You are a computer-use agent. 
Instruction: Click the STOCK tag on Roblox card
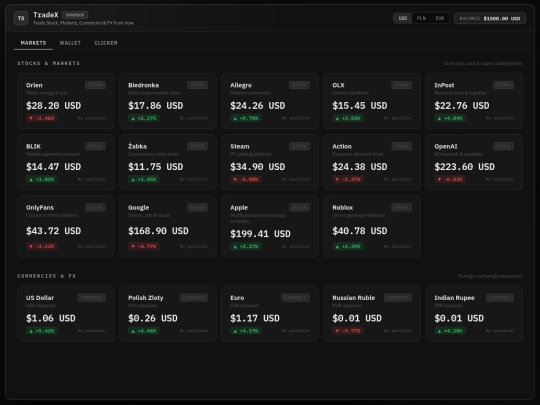tap(402, 208)
